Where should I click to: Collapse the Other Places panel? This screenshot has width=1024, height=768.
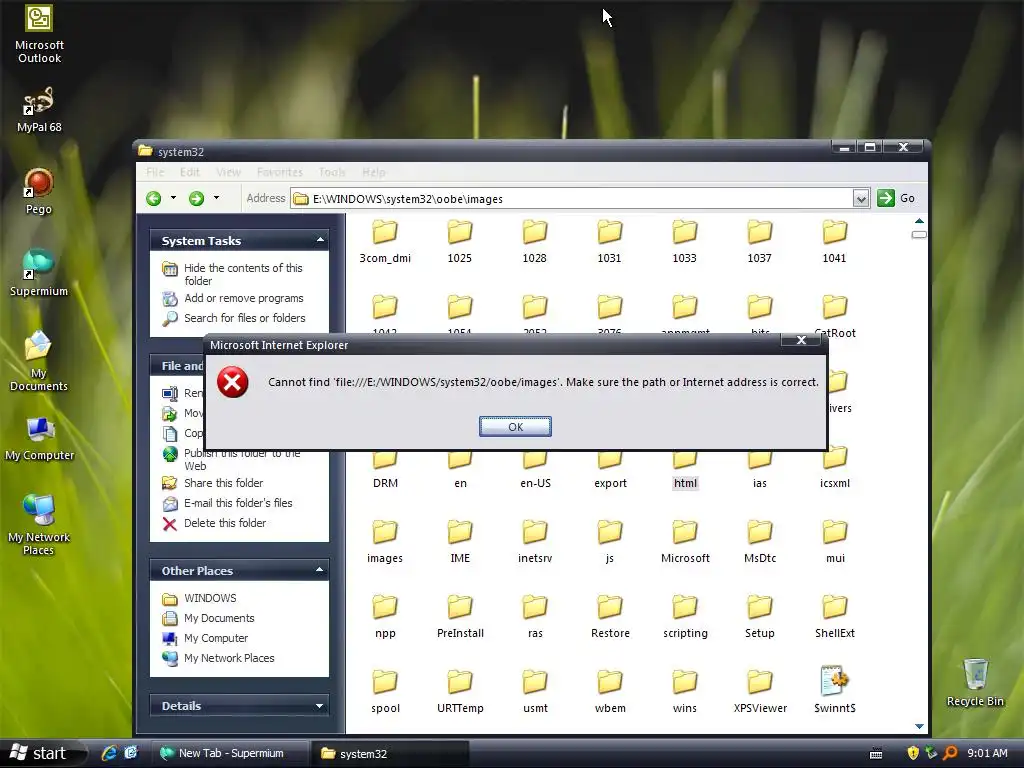[x=319, y=570]
